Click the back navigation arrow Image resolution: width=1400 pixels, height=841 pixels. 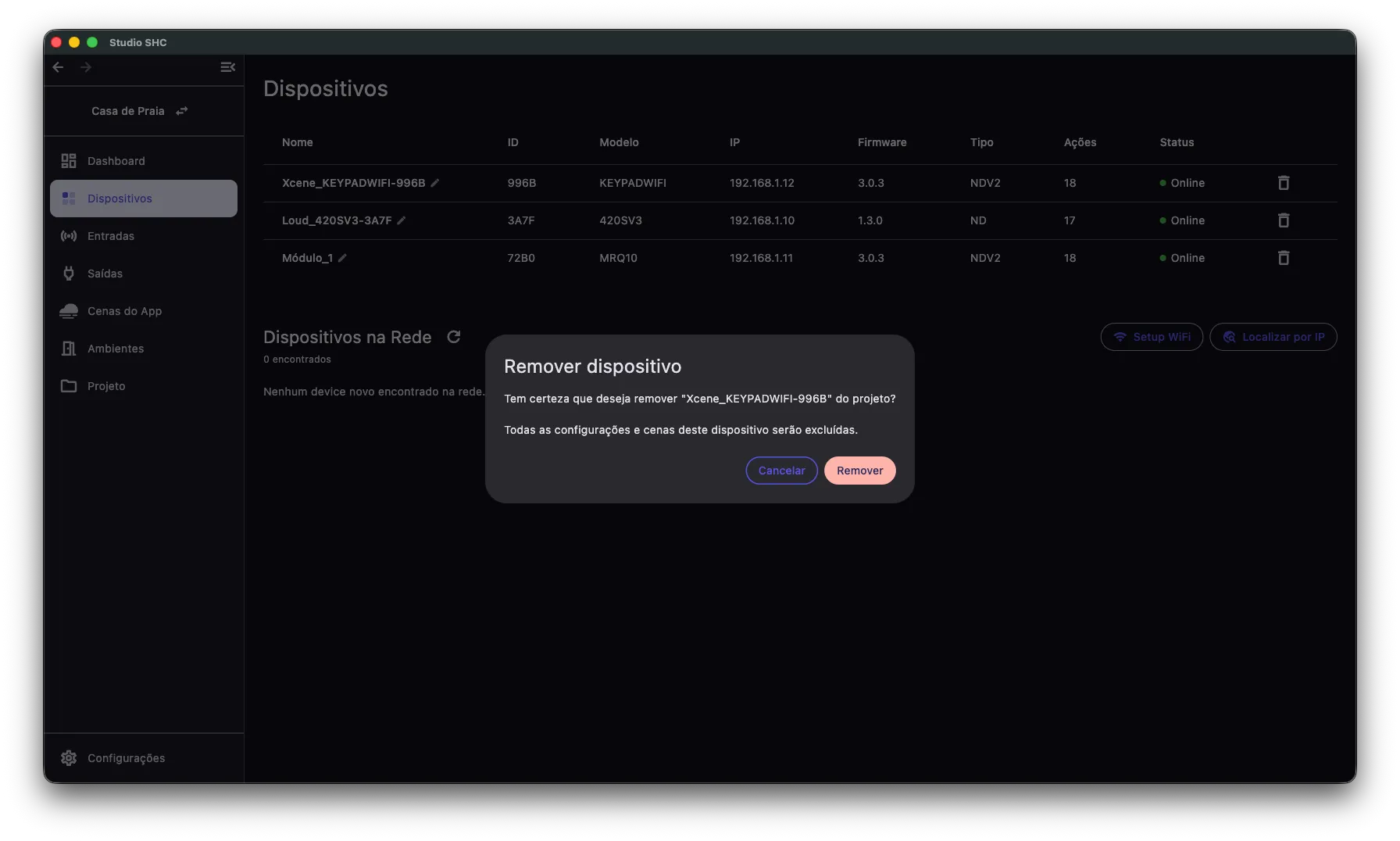click(58, 67)
